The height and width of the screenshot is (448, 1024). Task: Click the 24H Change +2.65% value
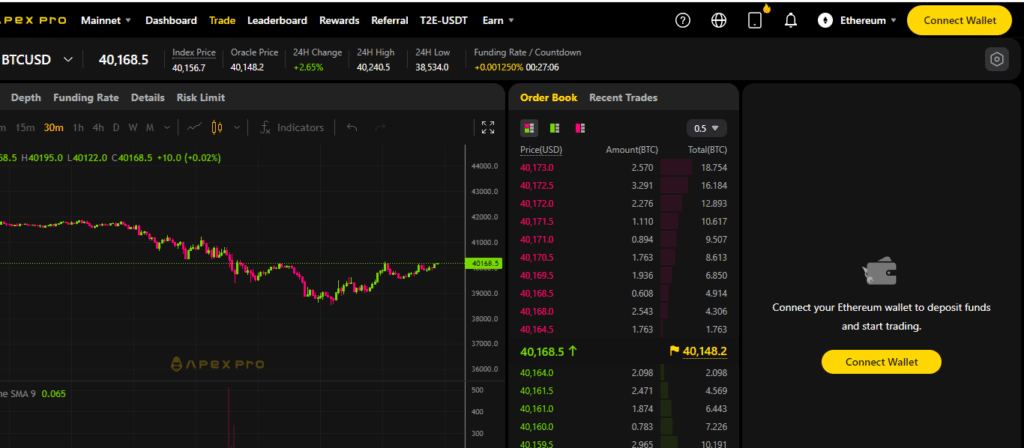[308, 67]
